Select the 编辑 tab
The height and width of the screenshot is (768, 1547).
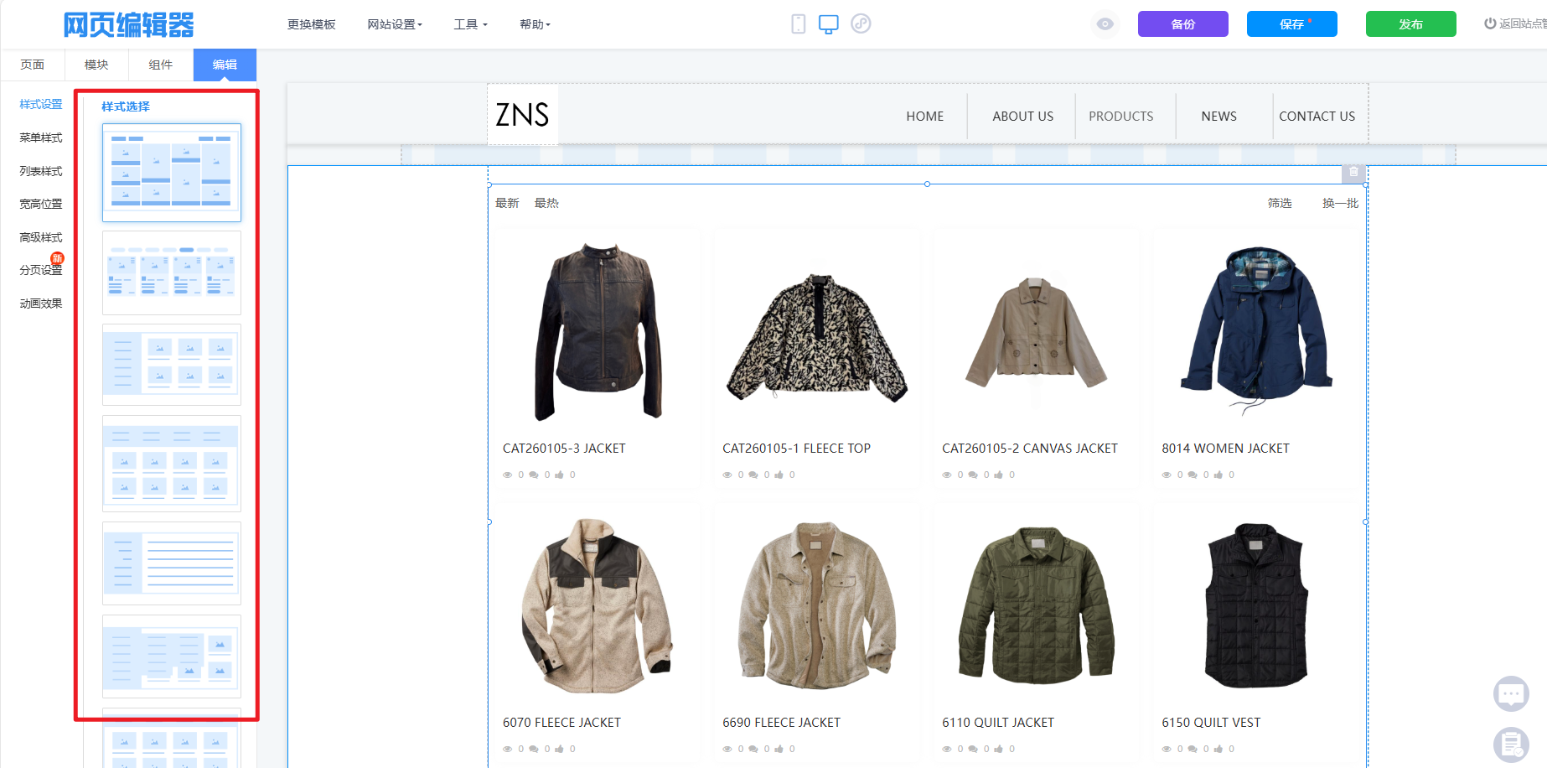coord(225,65)
